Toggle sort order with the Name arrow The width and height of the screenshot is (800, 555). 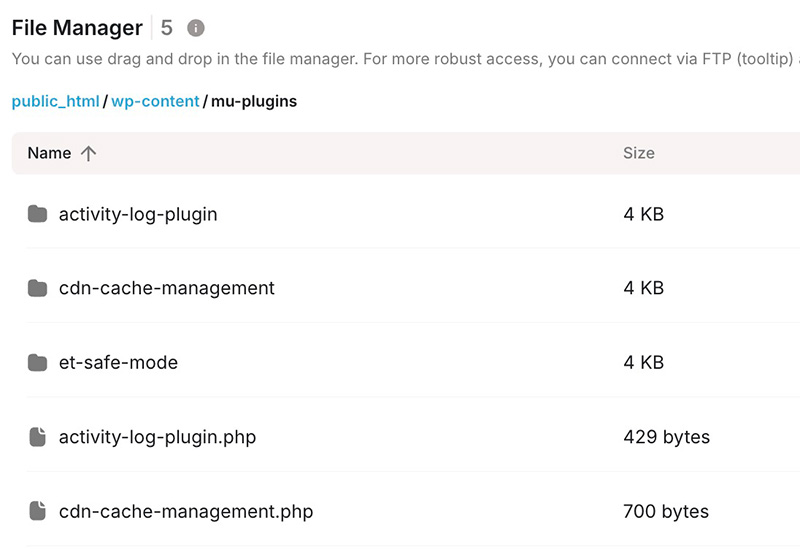[x=88, y=153]
